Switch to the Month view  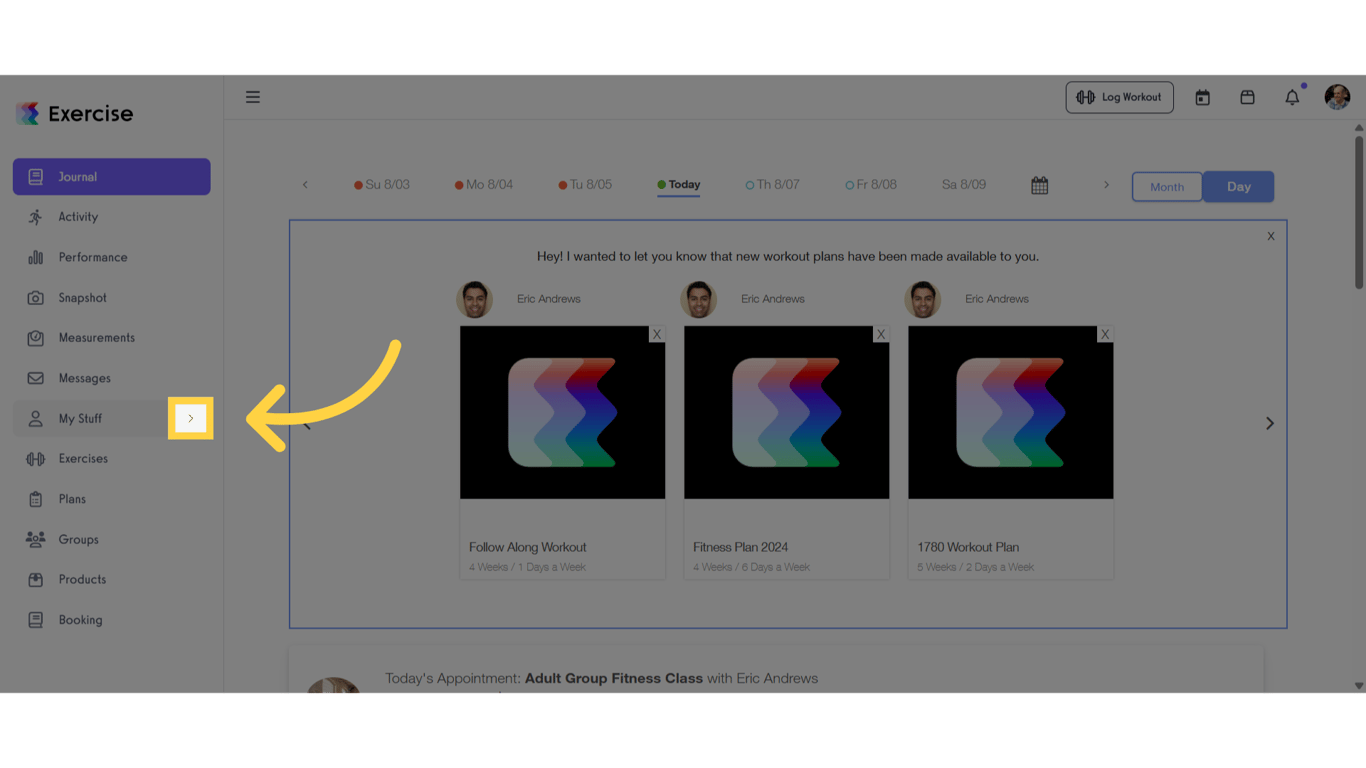point(1166,186)
